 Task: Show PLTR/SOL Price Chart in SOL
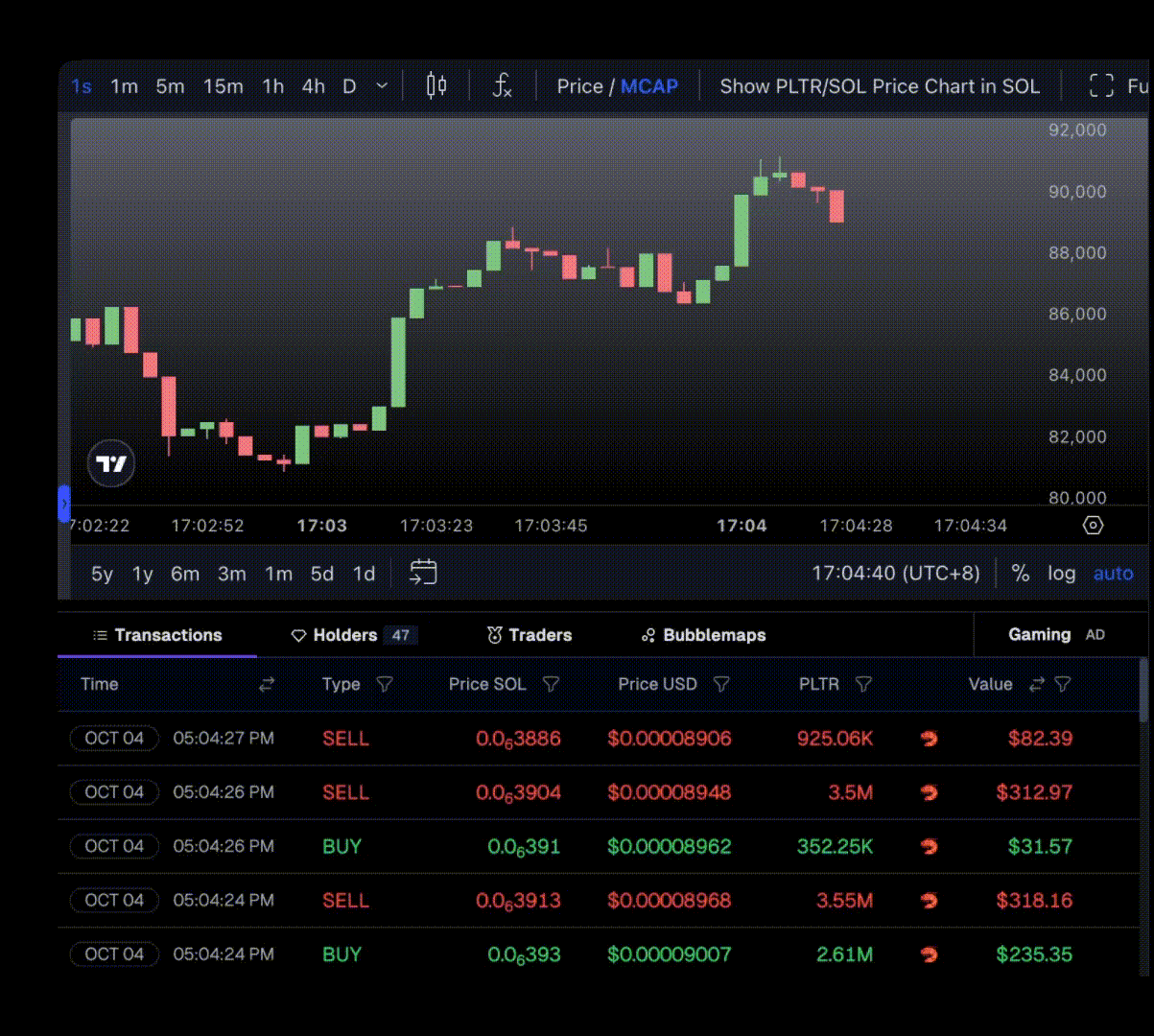point(880,86)
